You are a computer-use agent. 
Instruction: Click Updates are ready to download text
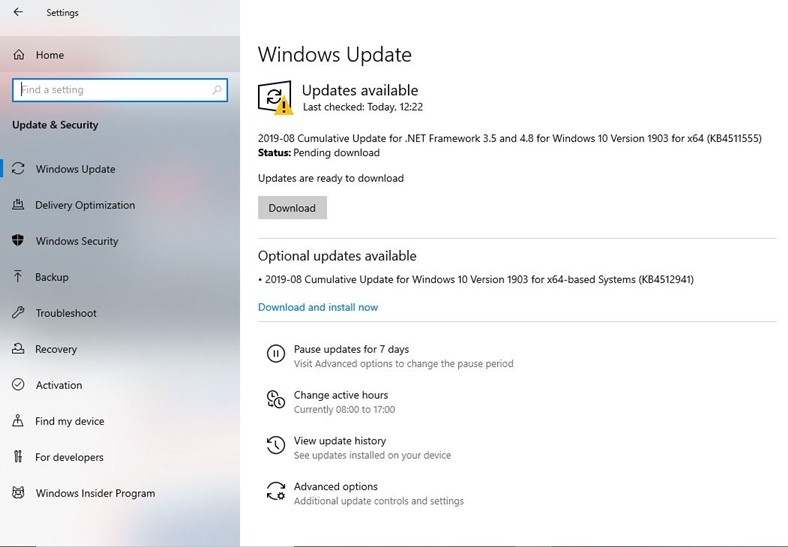(x=331, y=178)
